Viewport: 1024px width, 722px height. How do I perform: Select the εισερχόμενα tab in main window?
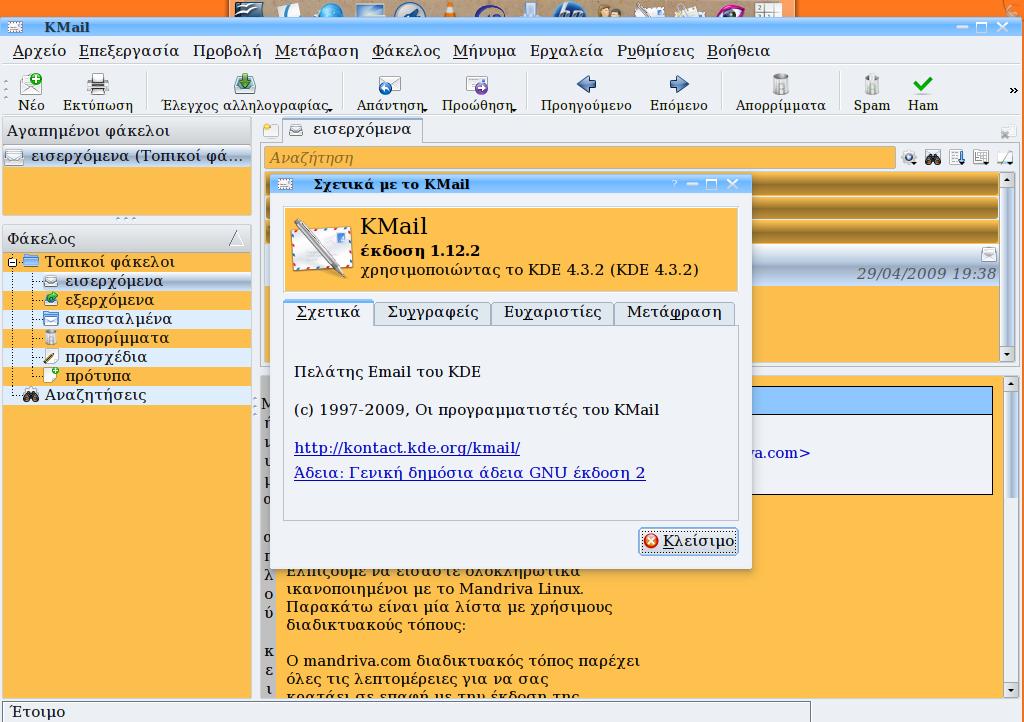click(352, 130)
